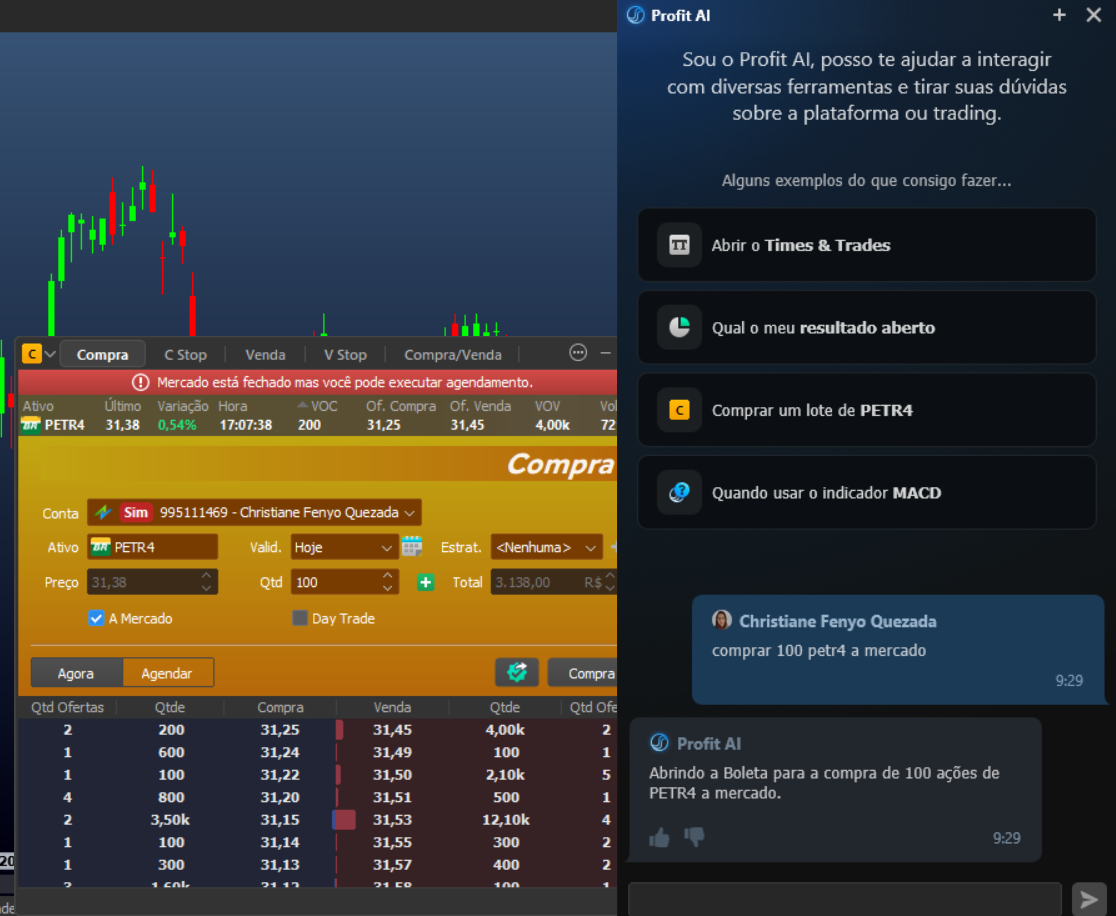Click the Variação 0,54% value

(x=177, y=425)
